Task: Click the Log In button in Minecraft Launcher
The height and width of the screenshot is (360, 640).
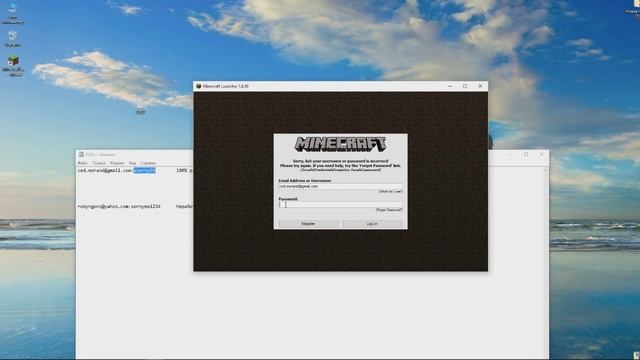Action: pos(372,224)
